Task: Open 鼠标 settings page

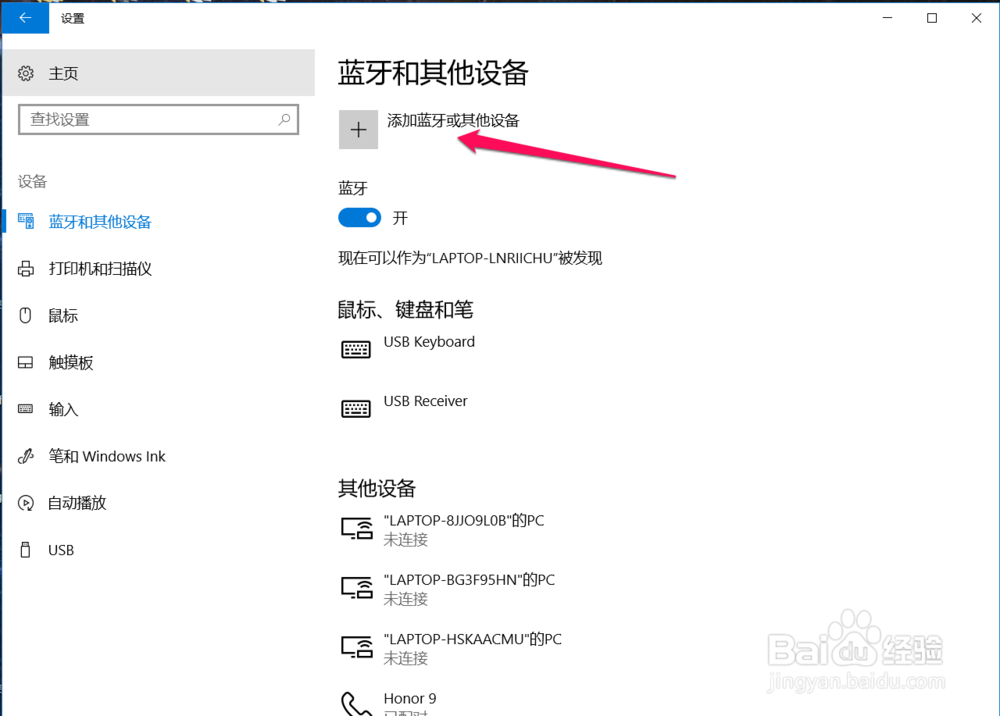Action: [63, 315]
